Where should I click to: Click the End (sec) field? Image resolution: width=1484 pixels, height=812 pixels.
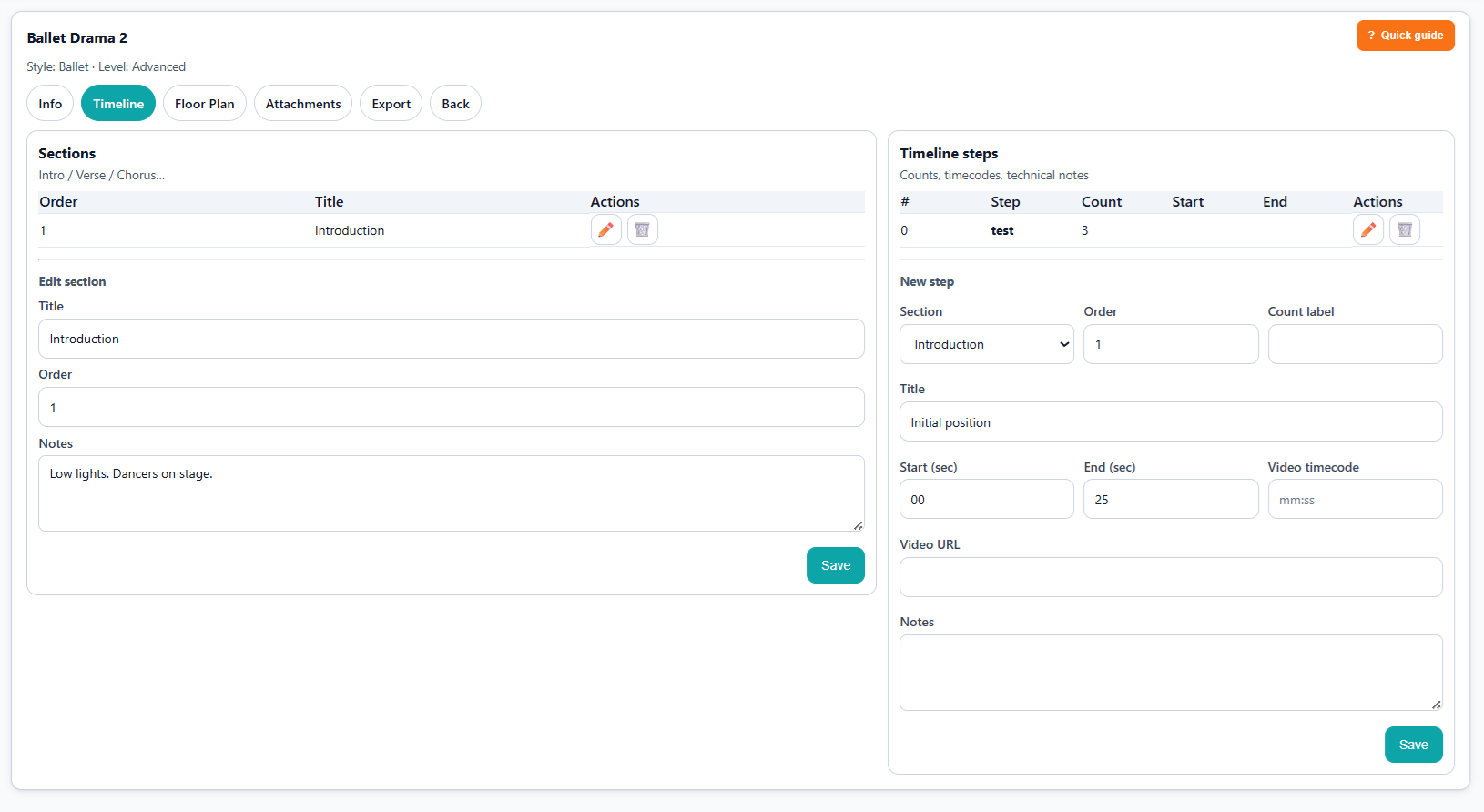[x=1170, y=500]
